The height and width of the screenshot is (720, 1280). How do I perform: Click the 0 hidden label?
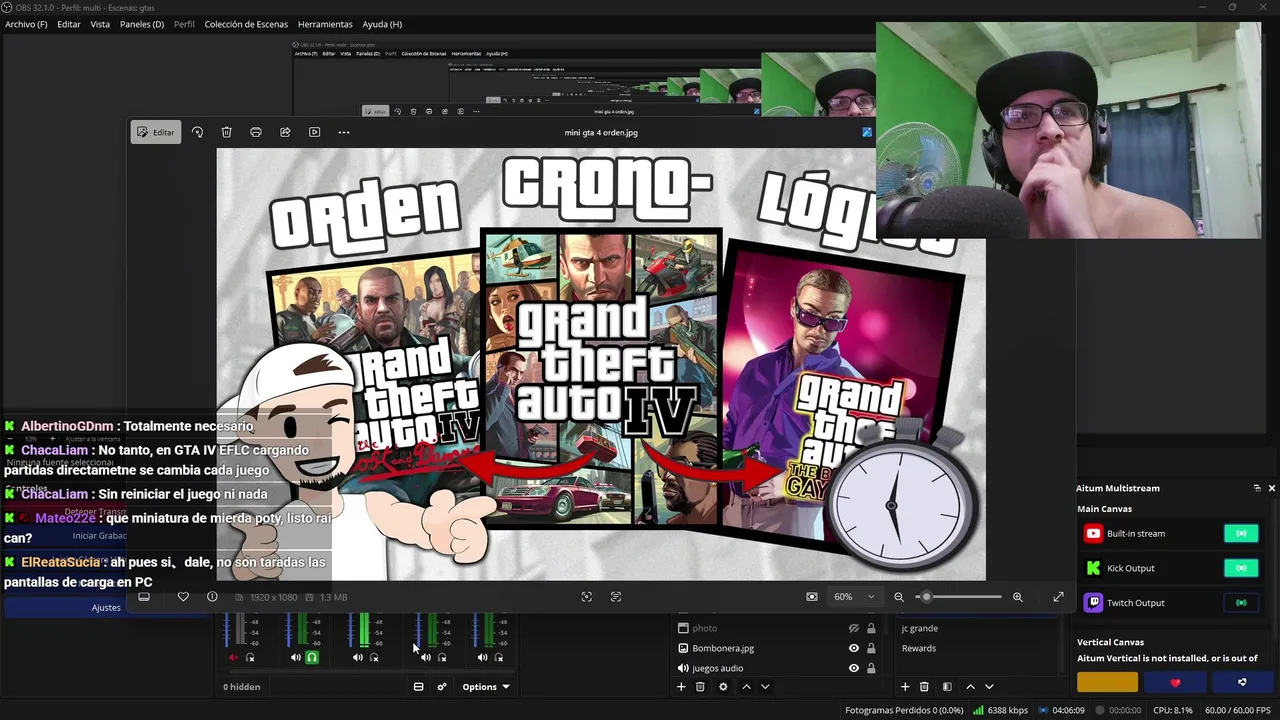tap(241, 687)
